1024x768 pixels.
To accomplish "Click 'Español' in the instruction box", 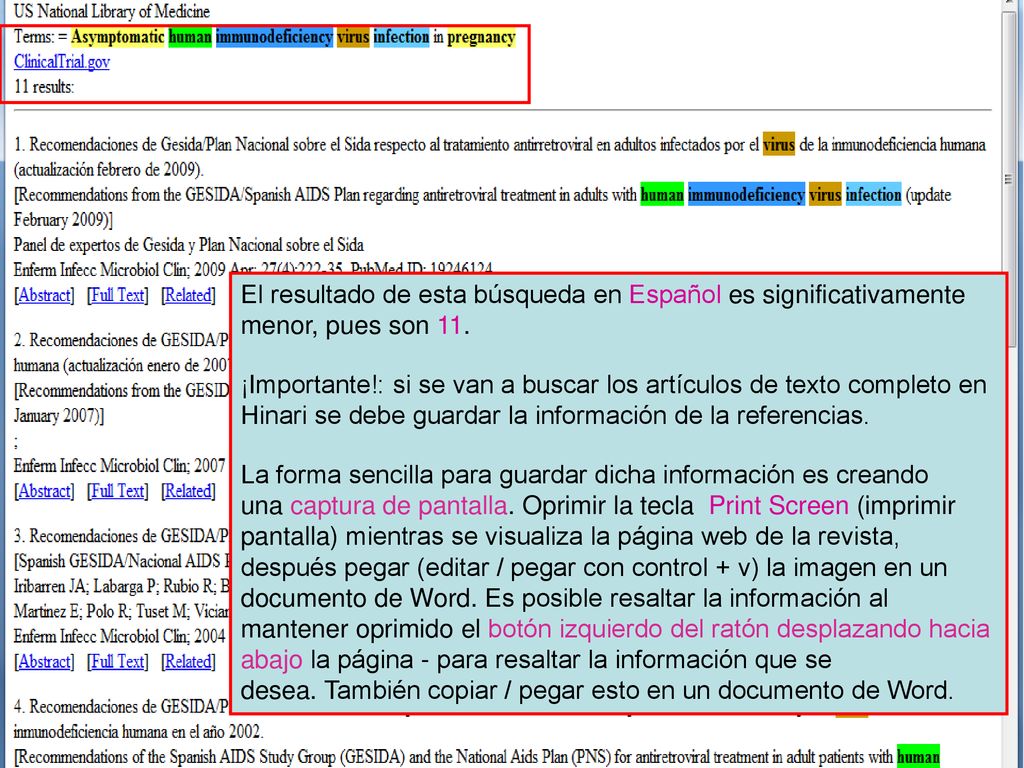I will tap(675, 295).
